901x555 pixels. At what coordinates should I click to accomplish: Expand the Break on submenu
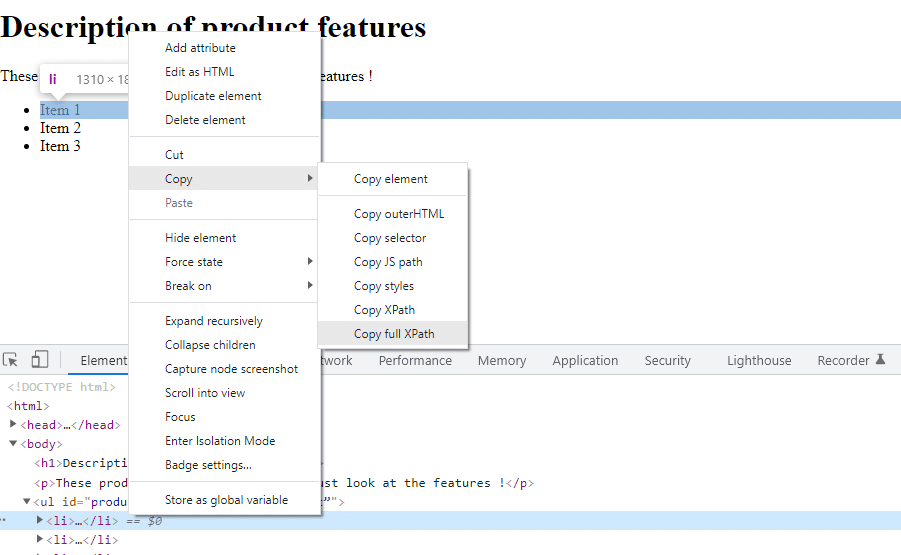[310, 286]
